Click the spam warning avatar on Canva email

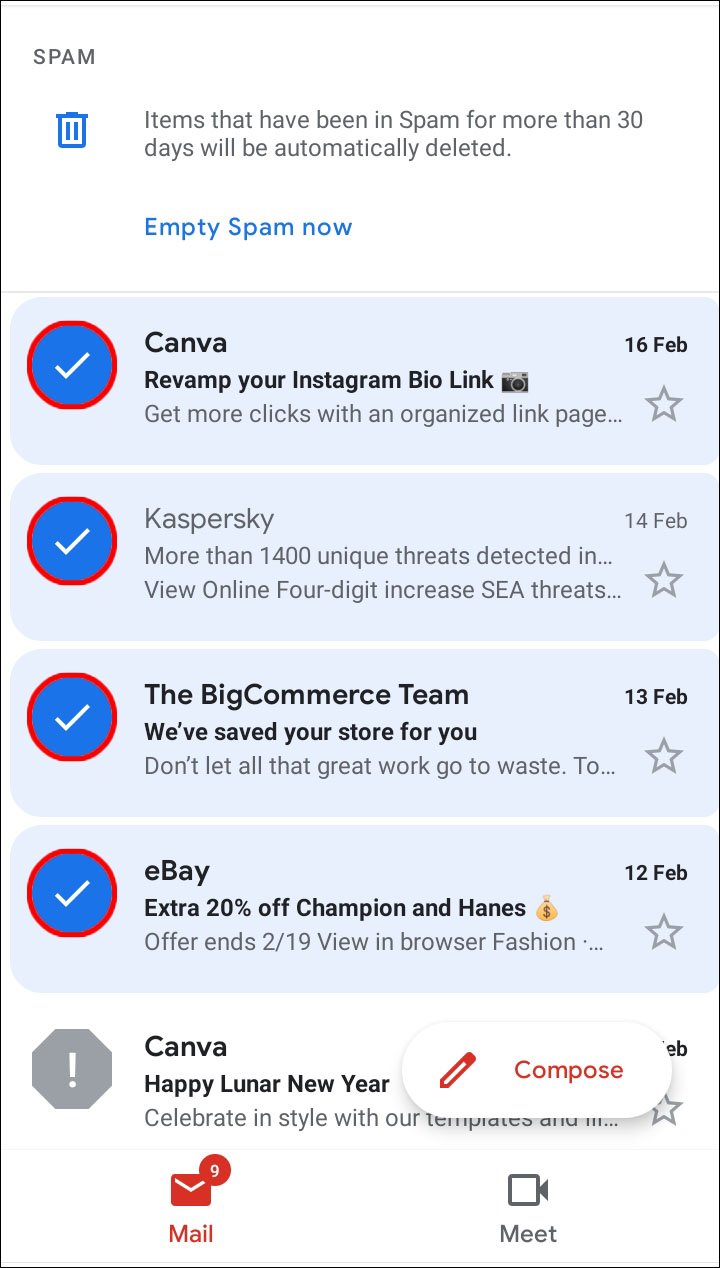tap(72, 1069)
